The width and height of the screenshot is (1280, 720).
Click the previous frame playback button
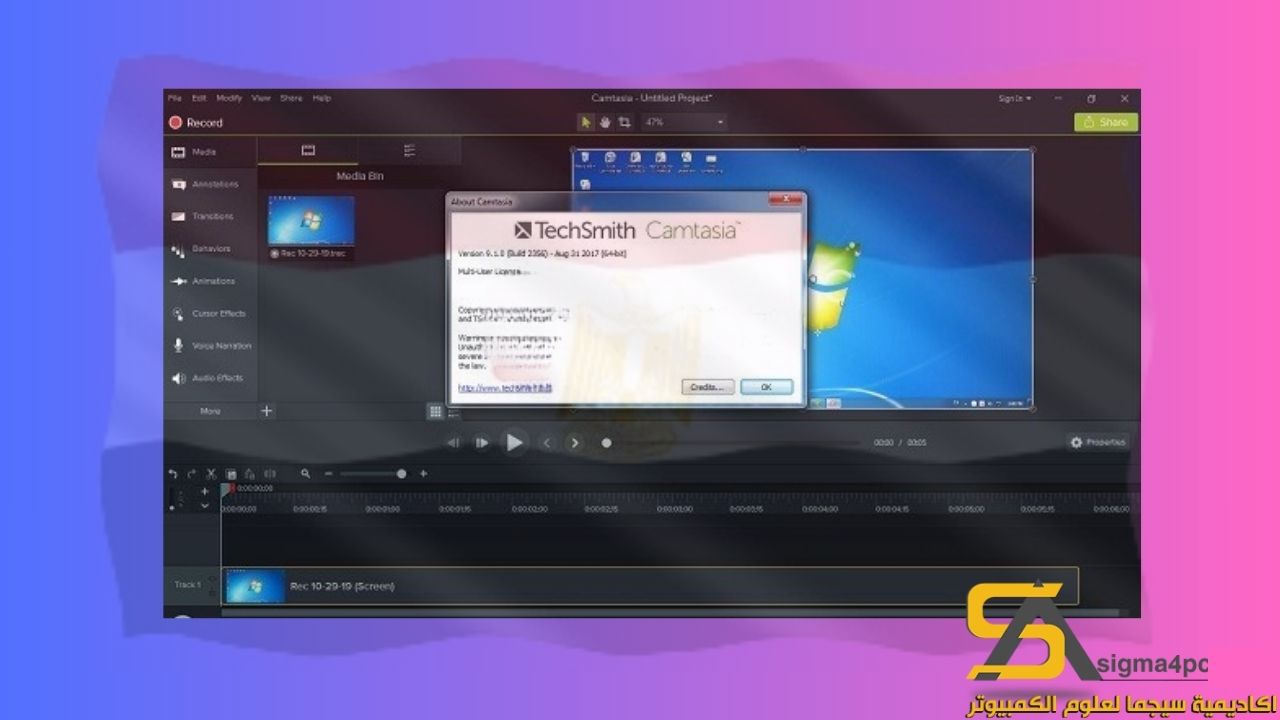454,442
